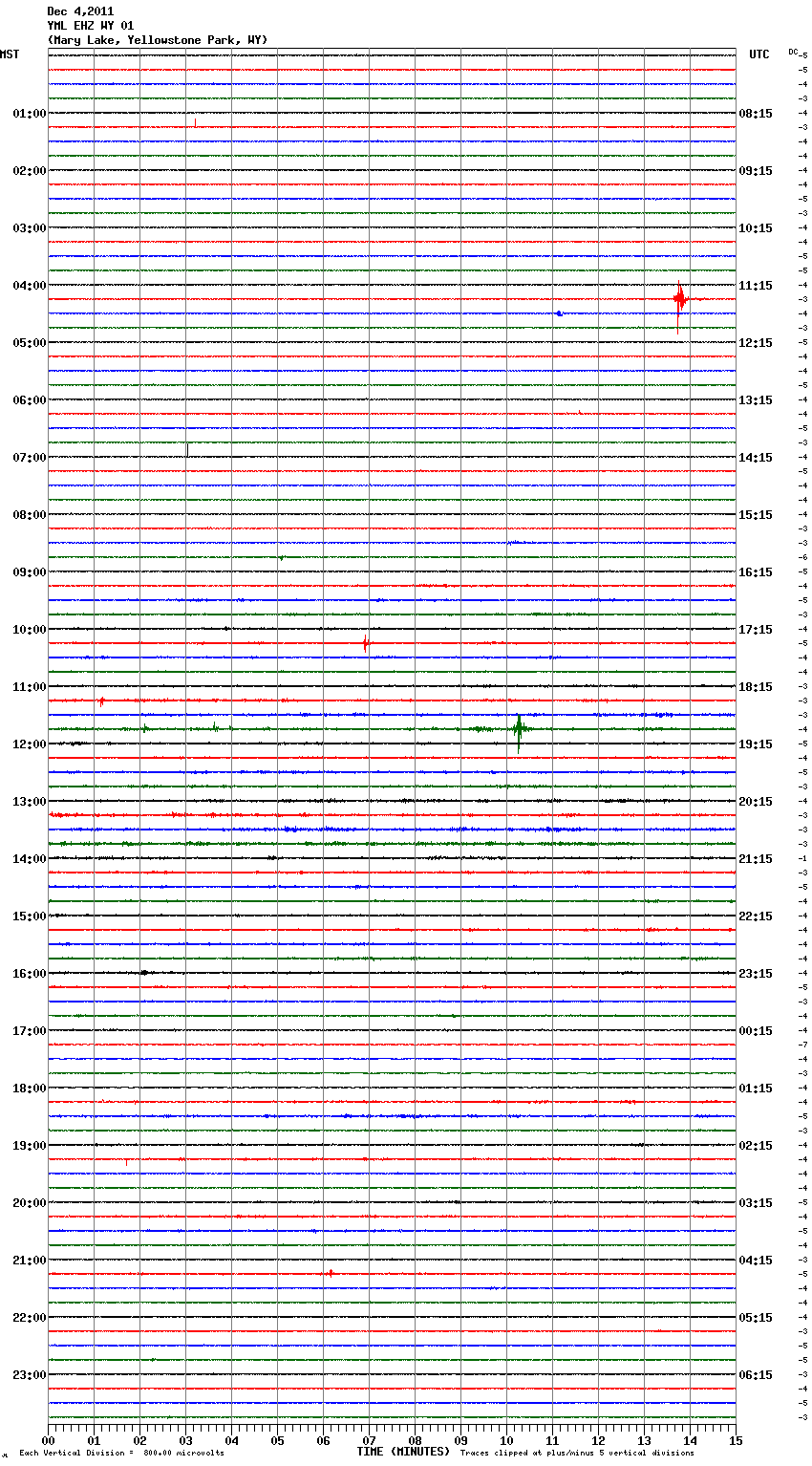812x1466 pixels.
Task: Select the 13:00 MST time label
Action: (x=30, y=802)
